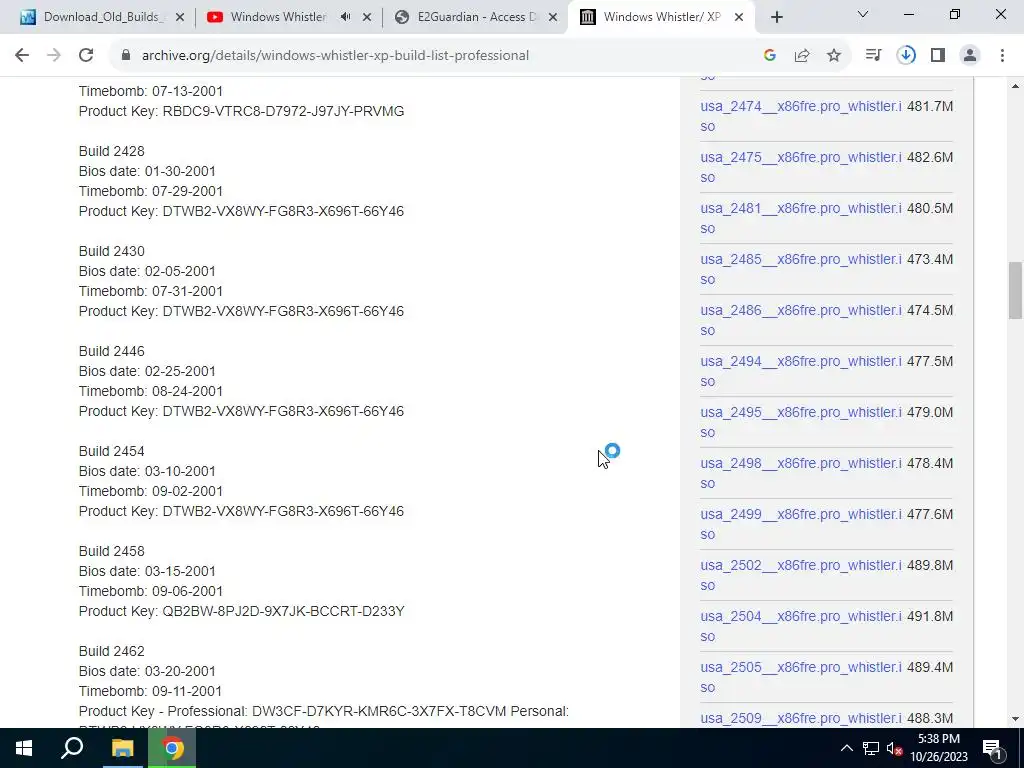Image resolution: width=1024 pixels, height=768 pixels.
Task: Click product key QB2BW-8PJ2D-9X7JK-BCCRT-D233Y
Action: point(283,611)
